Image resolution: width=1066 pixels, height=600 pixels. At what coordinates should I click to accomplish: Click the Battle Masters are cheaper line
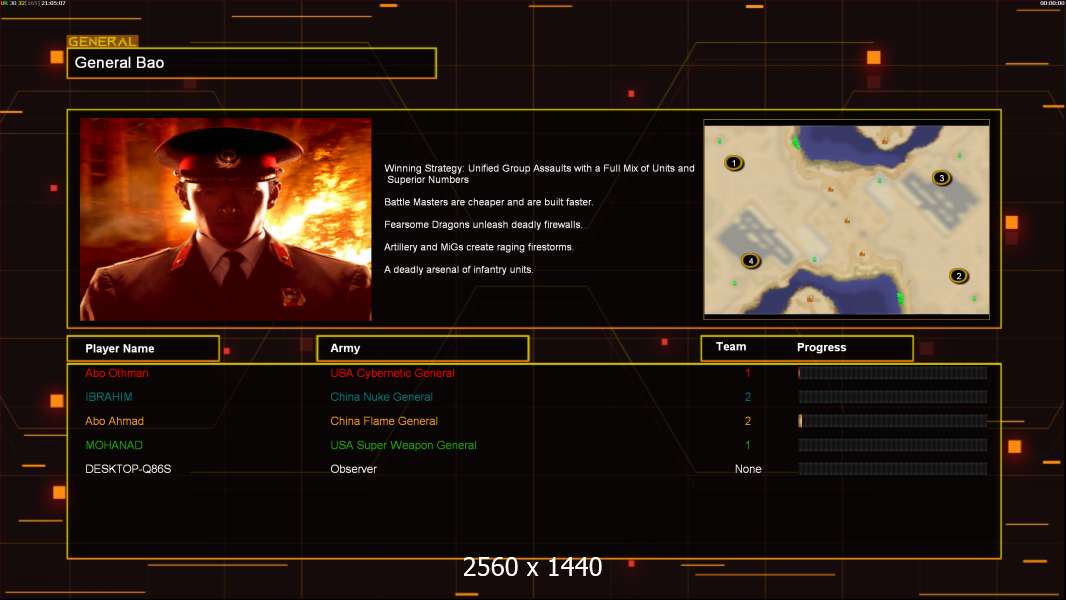(x=489, y=202)
